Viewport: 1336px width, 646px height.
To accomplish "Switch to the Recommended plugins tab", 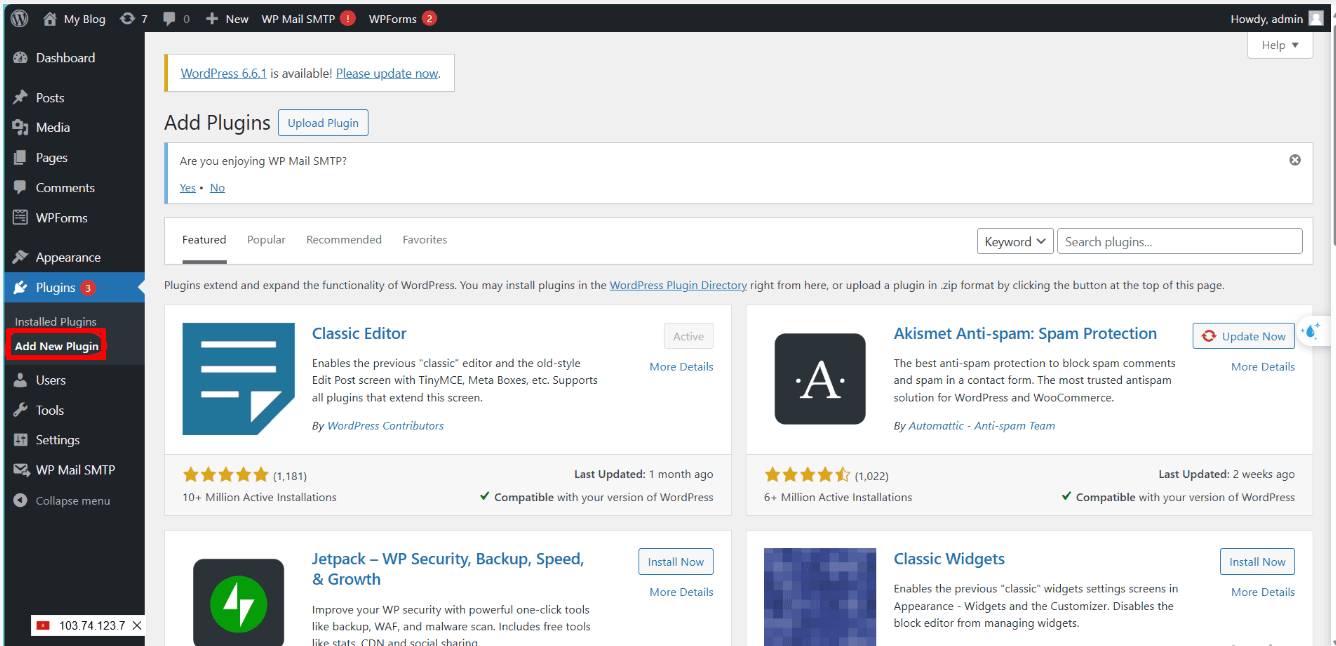I will tap(344, 240).
